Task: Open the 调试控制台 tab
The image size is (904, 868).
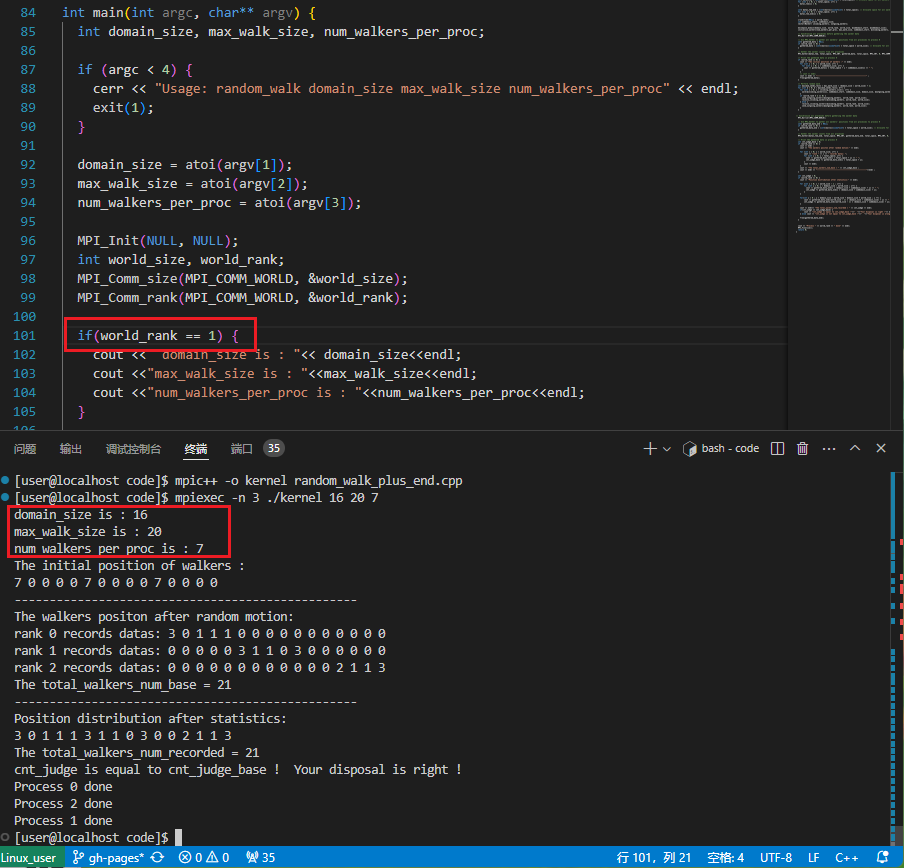Action: (x=133, y=449)
